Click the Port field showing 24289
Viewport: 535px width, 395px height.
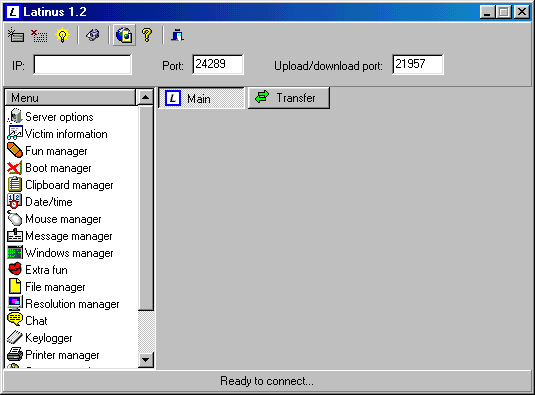[218, 64]
